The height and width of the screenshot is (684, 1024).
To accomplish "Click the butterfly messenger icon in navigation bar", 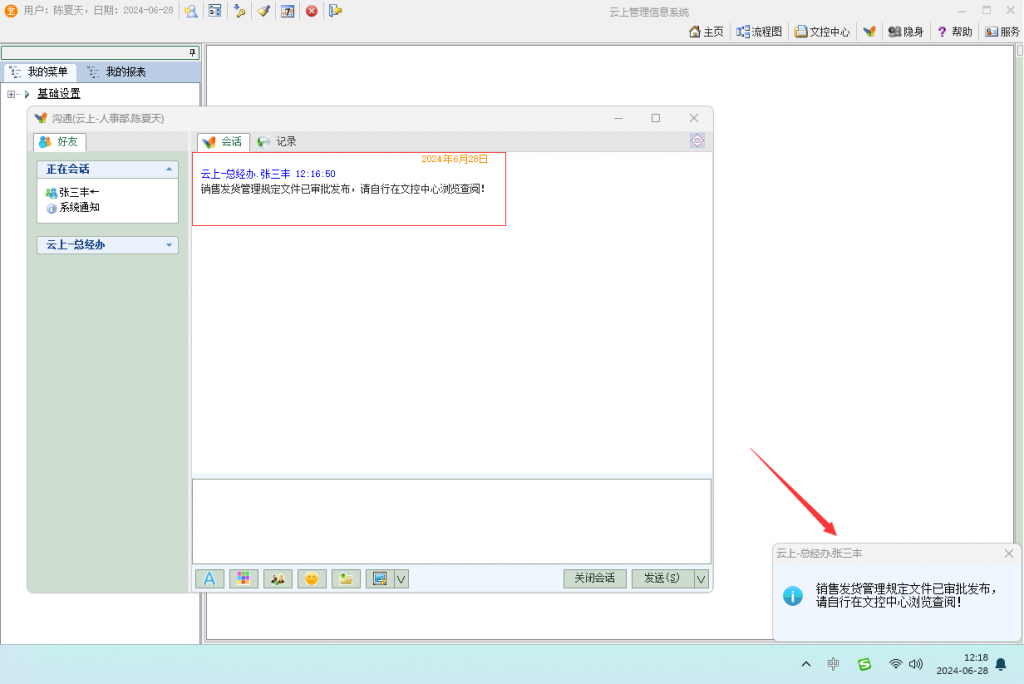I will (869, 32).
